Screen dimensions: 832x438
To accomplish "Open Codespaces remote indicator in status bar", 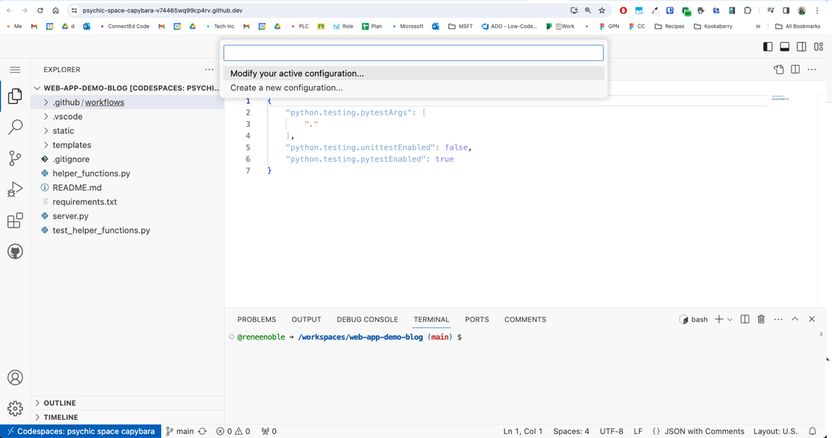I will 81,431.
